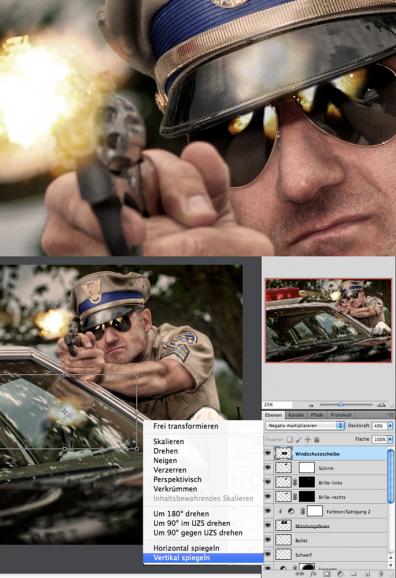Select Verzerren from the context menu
Image resolution: width=396 pixels, height=578 pixels.
point(170,470)
